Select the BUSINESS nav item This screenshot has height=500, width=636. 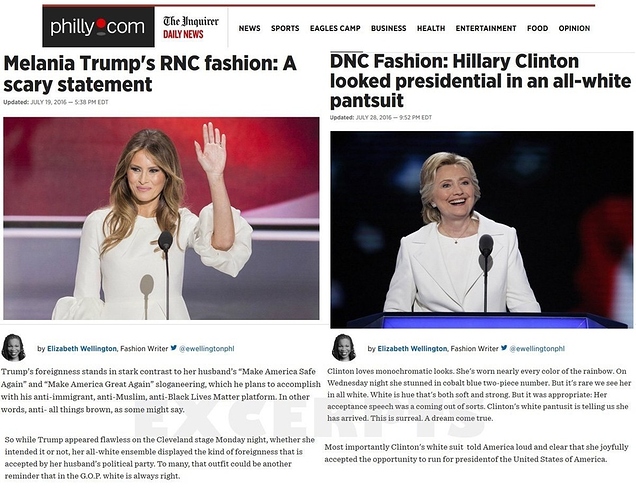pyautogui.click(x=389, y=28)
